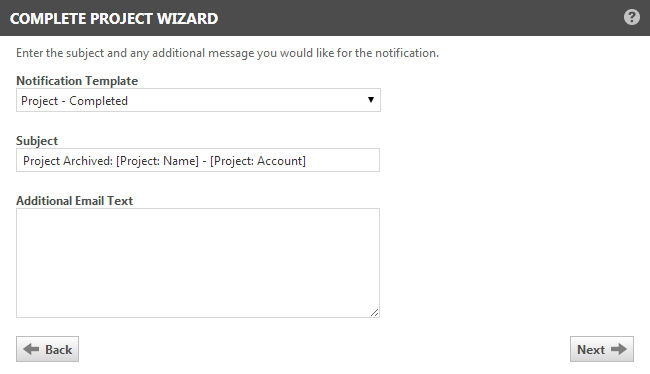Click the black arrow of the template dropdown
This screenshot has height=374, width=650.
[x=371, y=100]
